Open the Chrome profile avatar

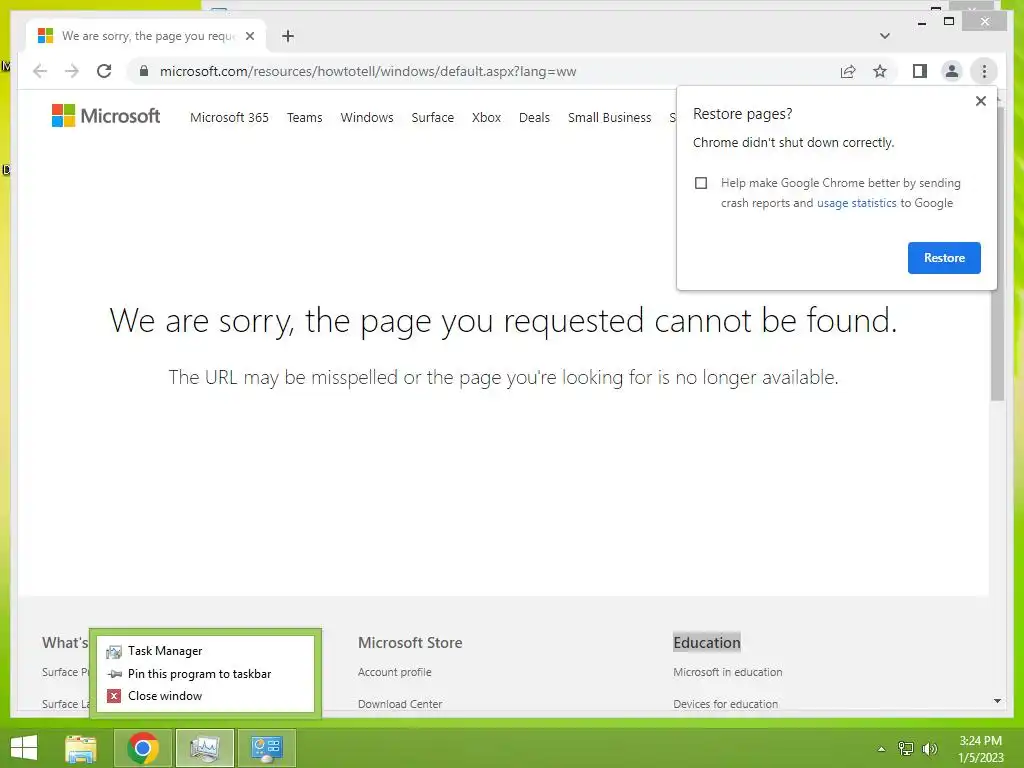point(952,71)
